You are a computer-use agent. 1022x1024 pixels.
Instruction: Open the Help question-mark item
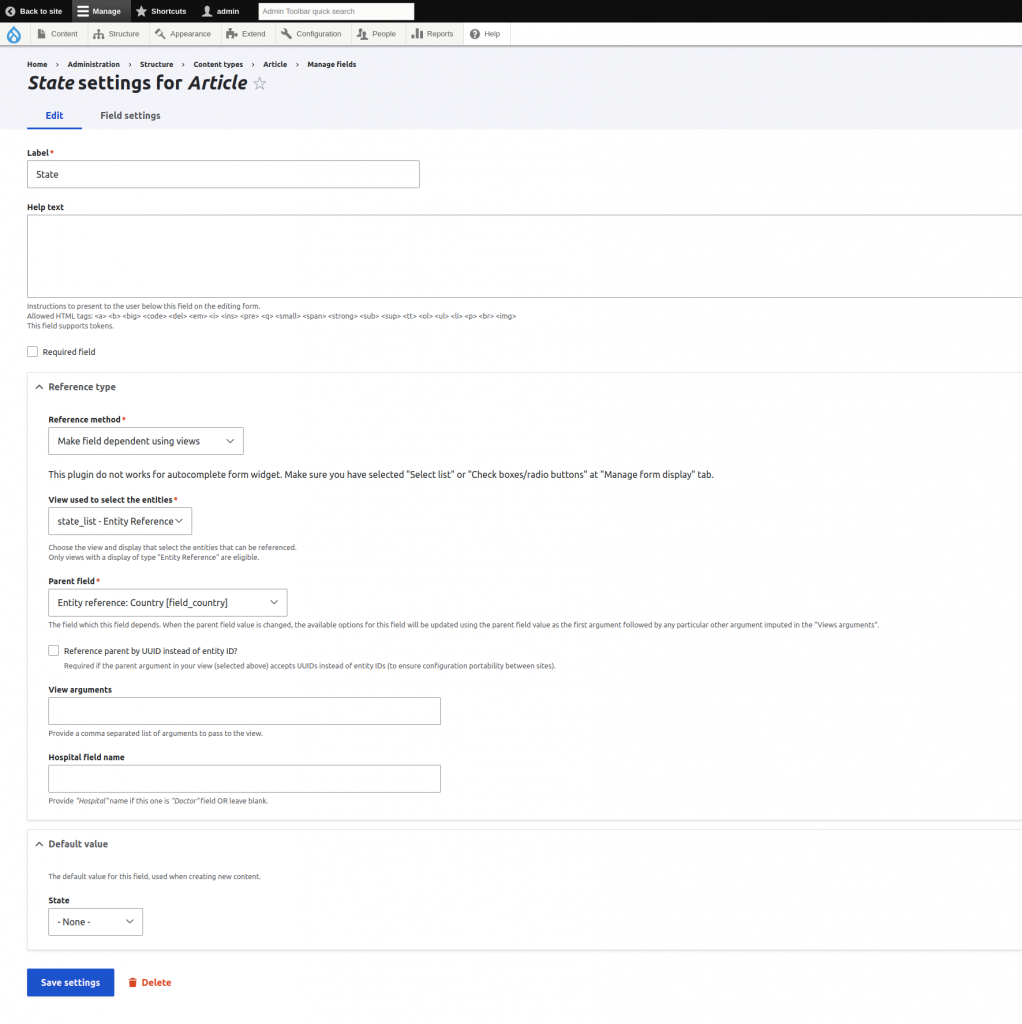point(485,34)
